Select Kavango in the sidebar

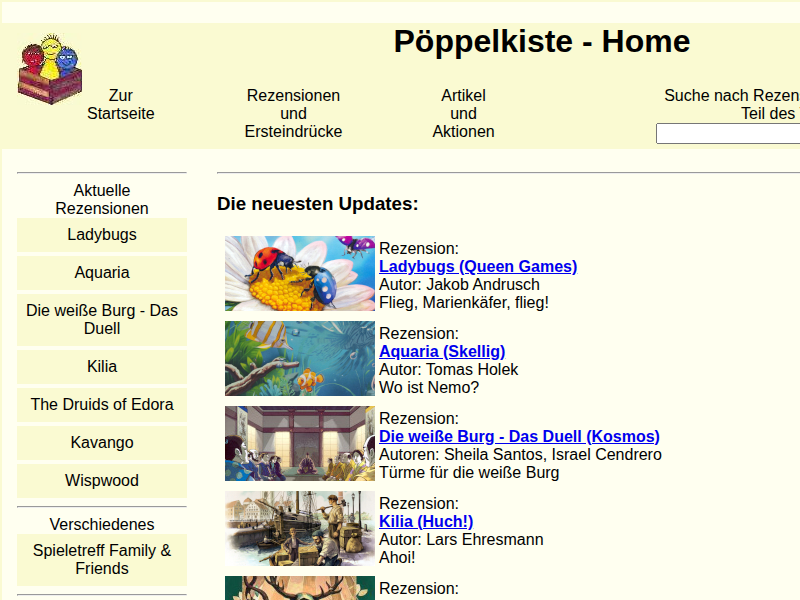click(x=102, y=443)
